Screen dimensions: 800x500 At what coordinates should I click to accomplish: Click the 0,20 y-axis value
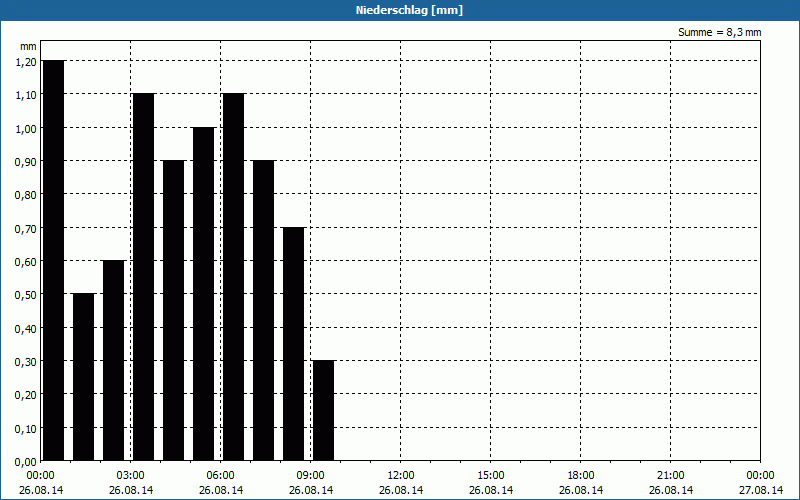(26, 394)
